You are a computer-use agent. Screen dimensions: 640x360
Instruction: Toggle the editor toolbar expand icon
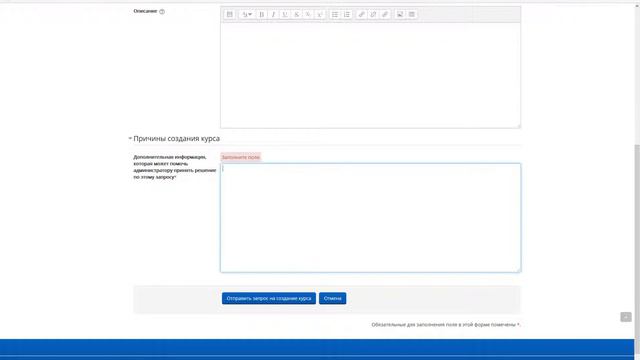tap(230, 14)
